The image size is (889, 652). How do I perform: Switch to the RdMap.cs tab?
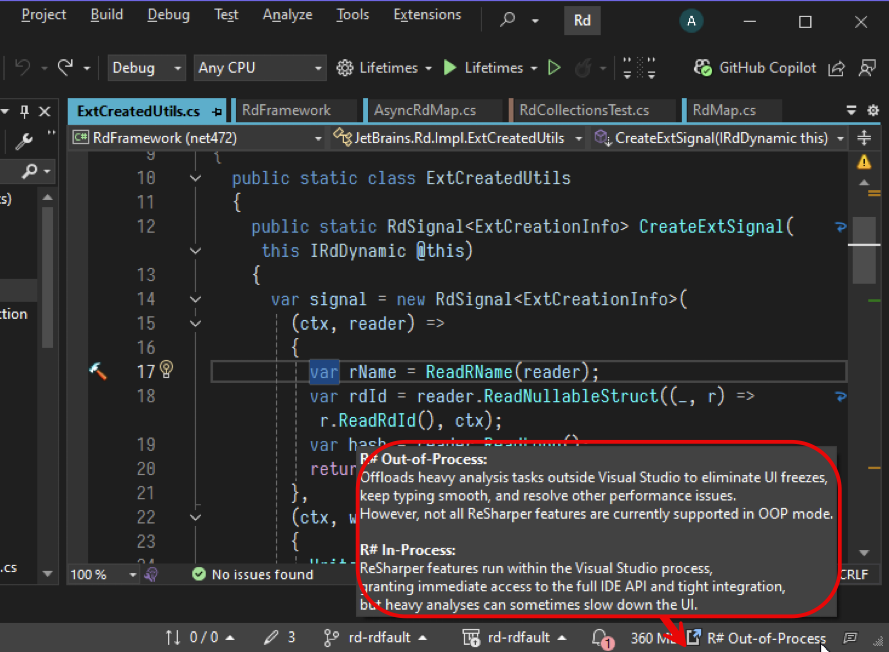[732, 110]
